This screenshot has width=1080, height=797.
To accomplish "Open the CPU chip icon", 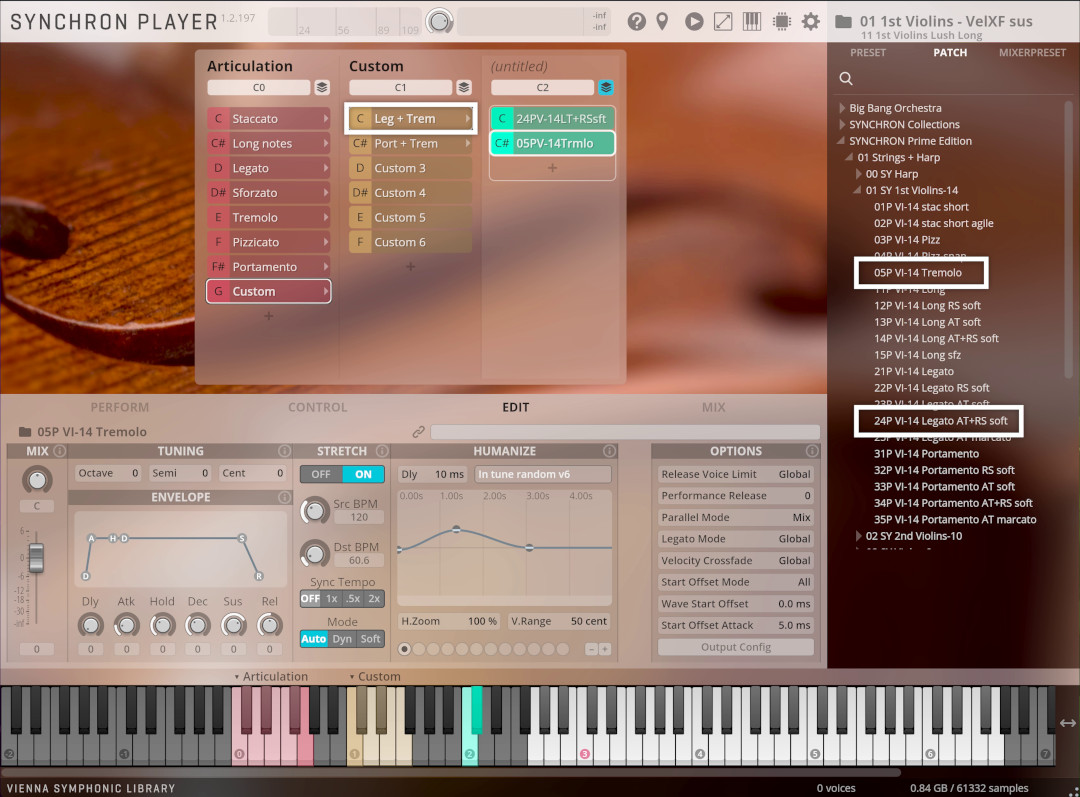I will (782, 21).
